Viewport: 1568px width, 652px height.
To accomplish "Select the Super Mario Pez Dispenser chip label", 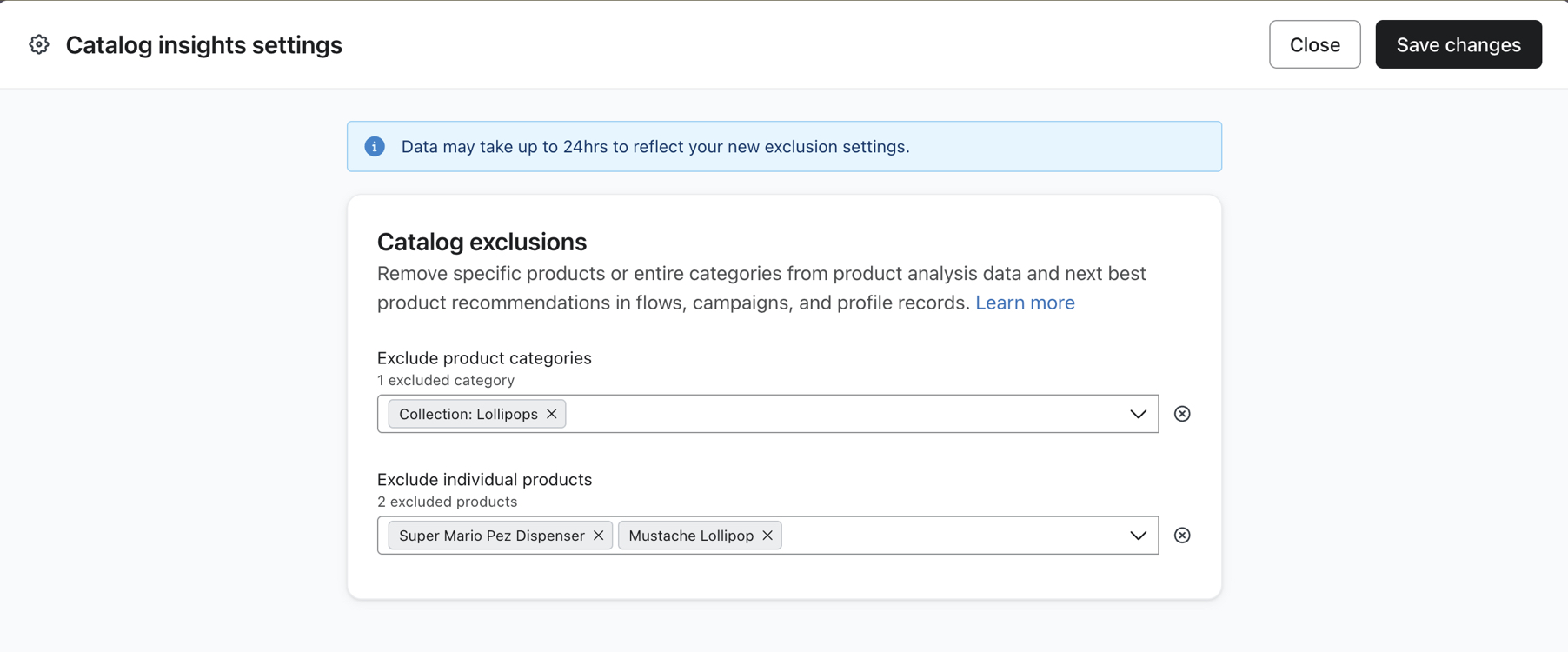I will (x=491, y=536).
